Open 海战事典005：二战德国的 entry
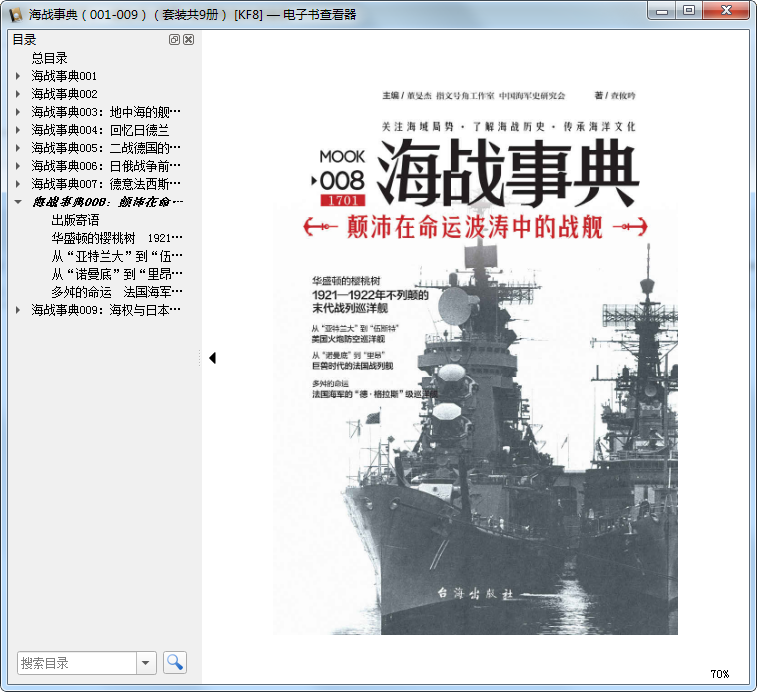The image size is (757, 692). point(106,148)
